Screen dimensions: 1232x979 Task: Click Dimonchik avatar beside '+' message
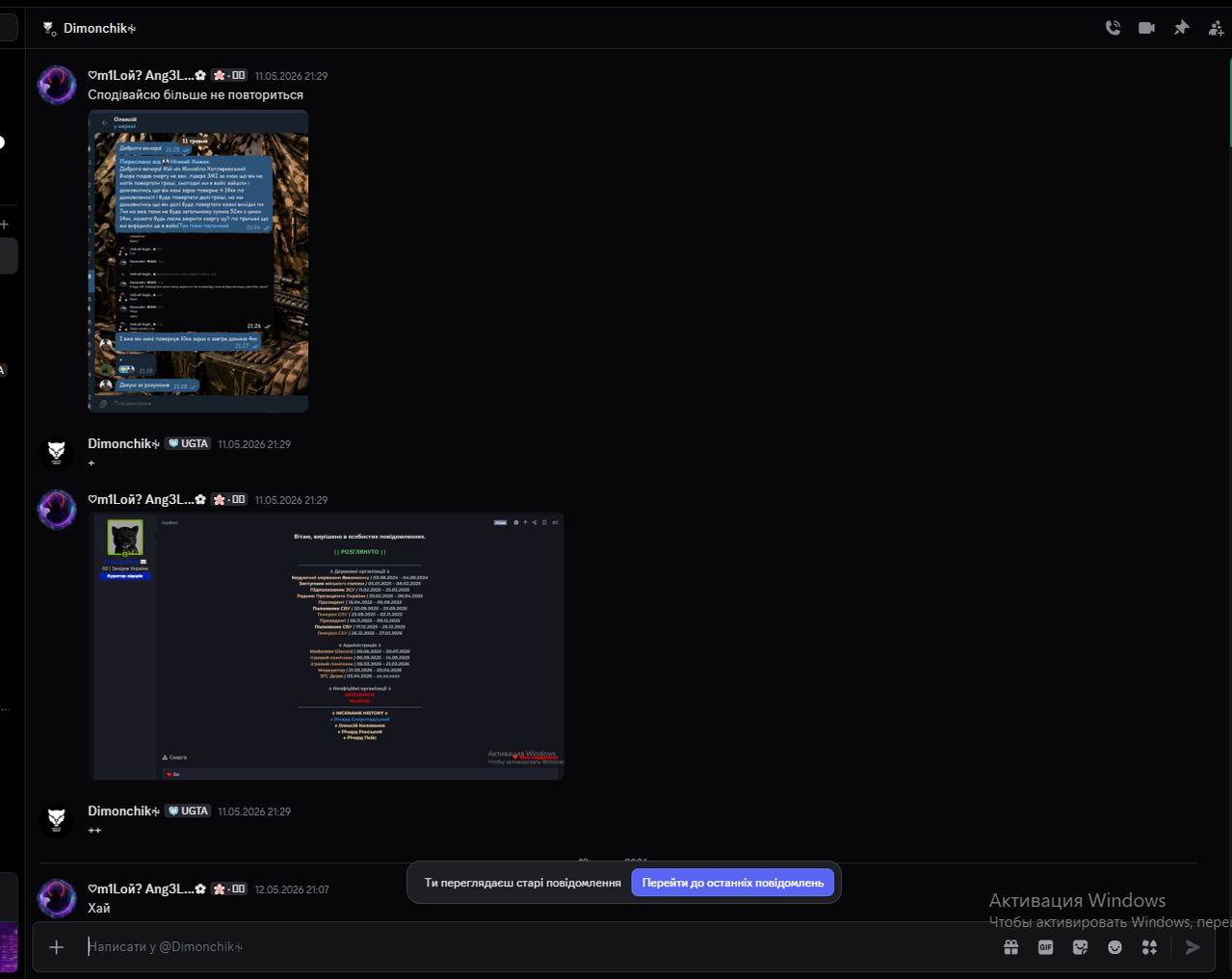(57, 453)
